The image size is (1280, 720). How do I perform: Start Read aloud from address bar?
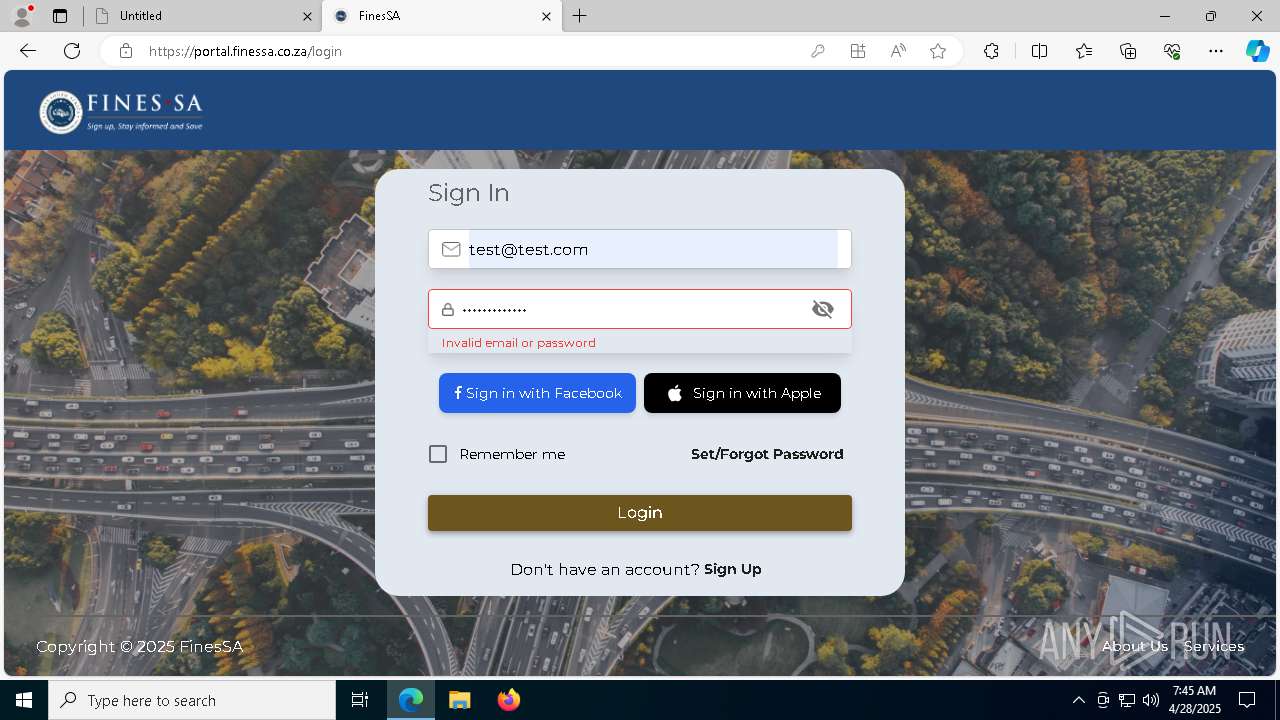tap(898, 51)
